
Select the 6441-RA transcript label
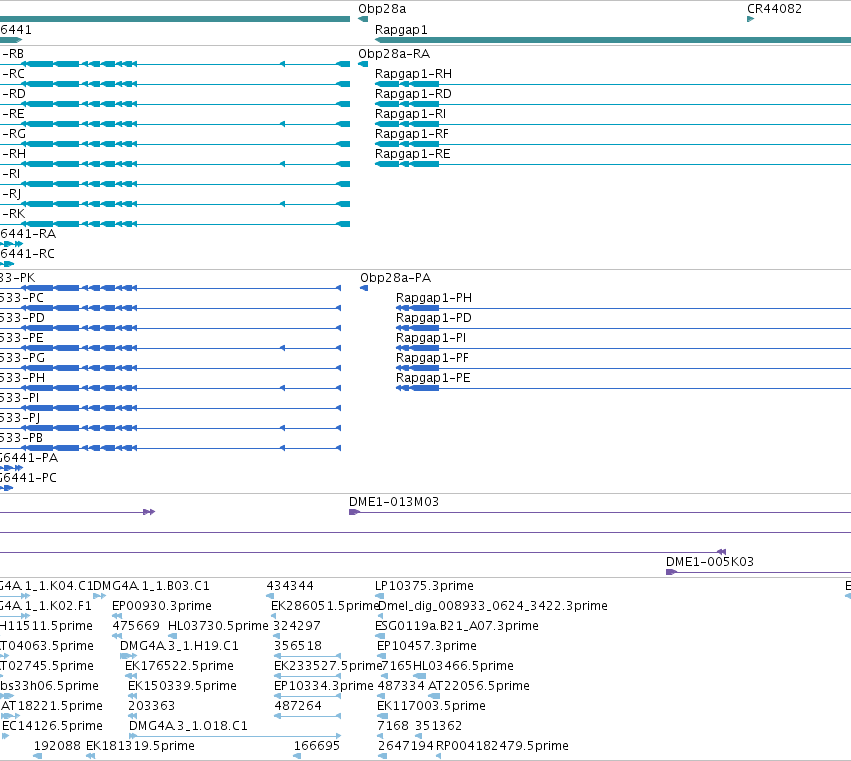click(x=28, y=234)
